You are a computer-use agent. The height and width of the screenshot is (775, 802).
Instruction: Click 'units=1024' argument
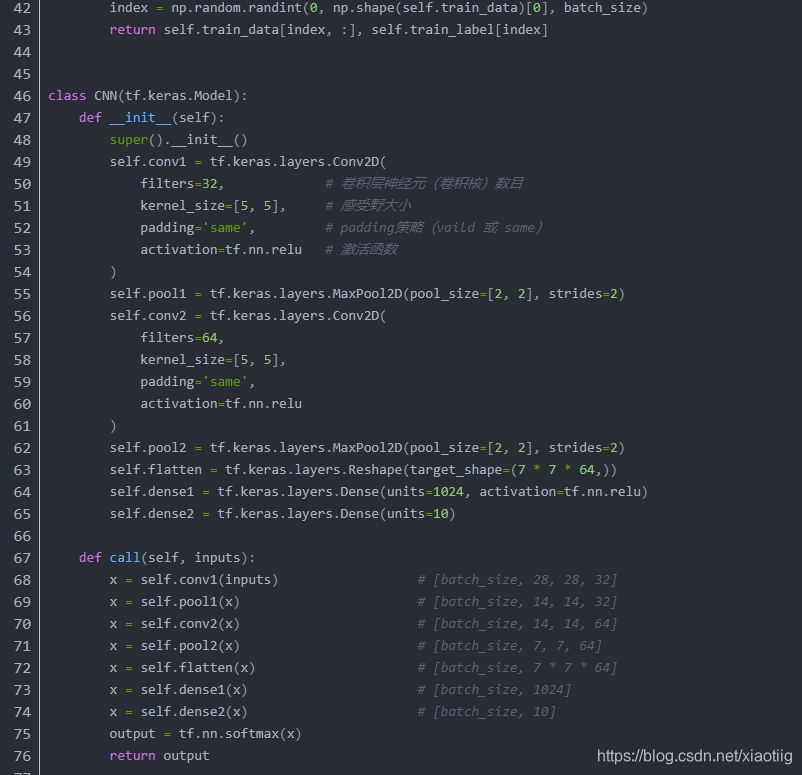click(425, 492)
